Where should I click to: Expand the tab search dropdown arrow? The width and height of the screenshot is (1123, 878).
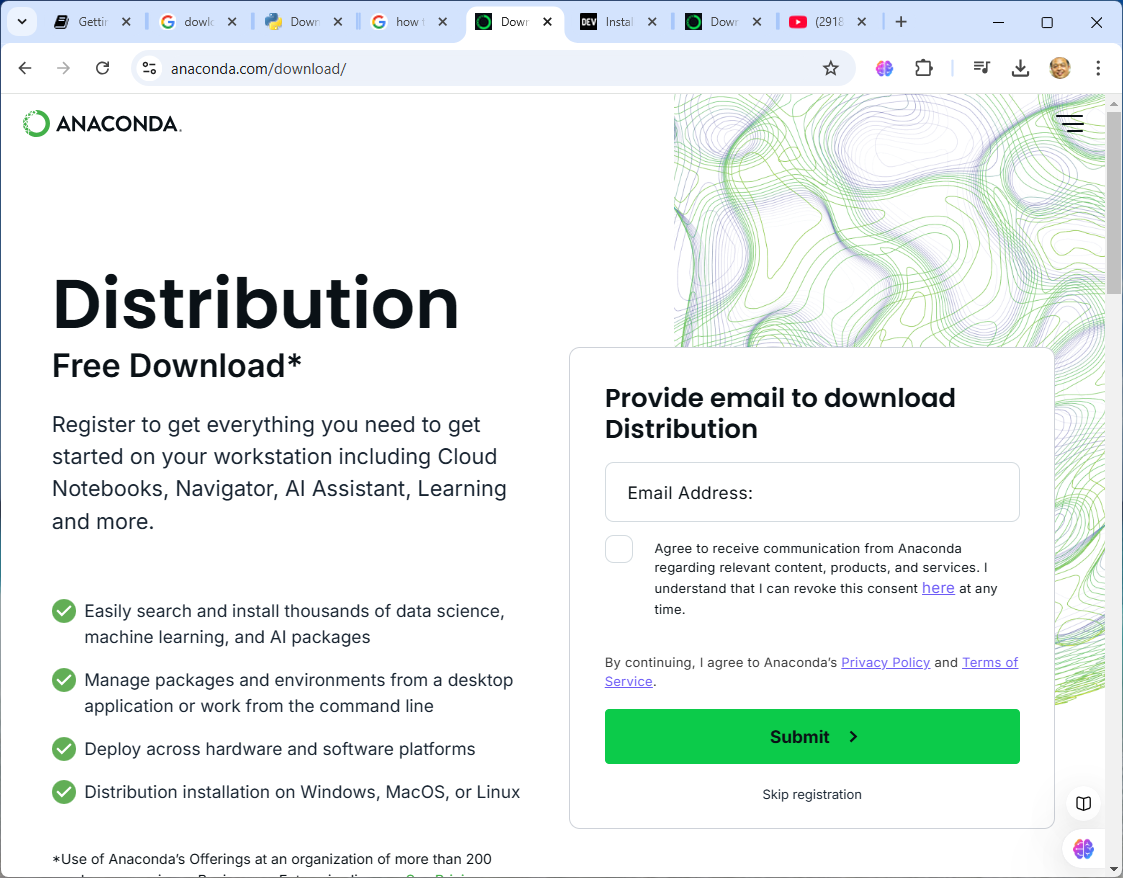click(22, 22)
